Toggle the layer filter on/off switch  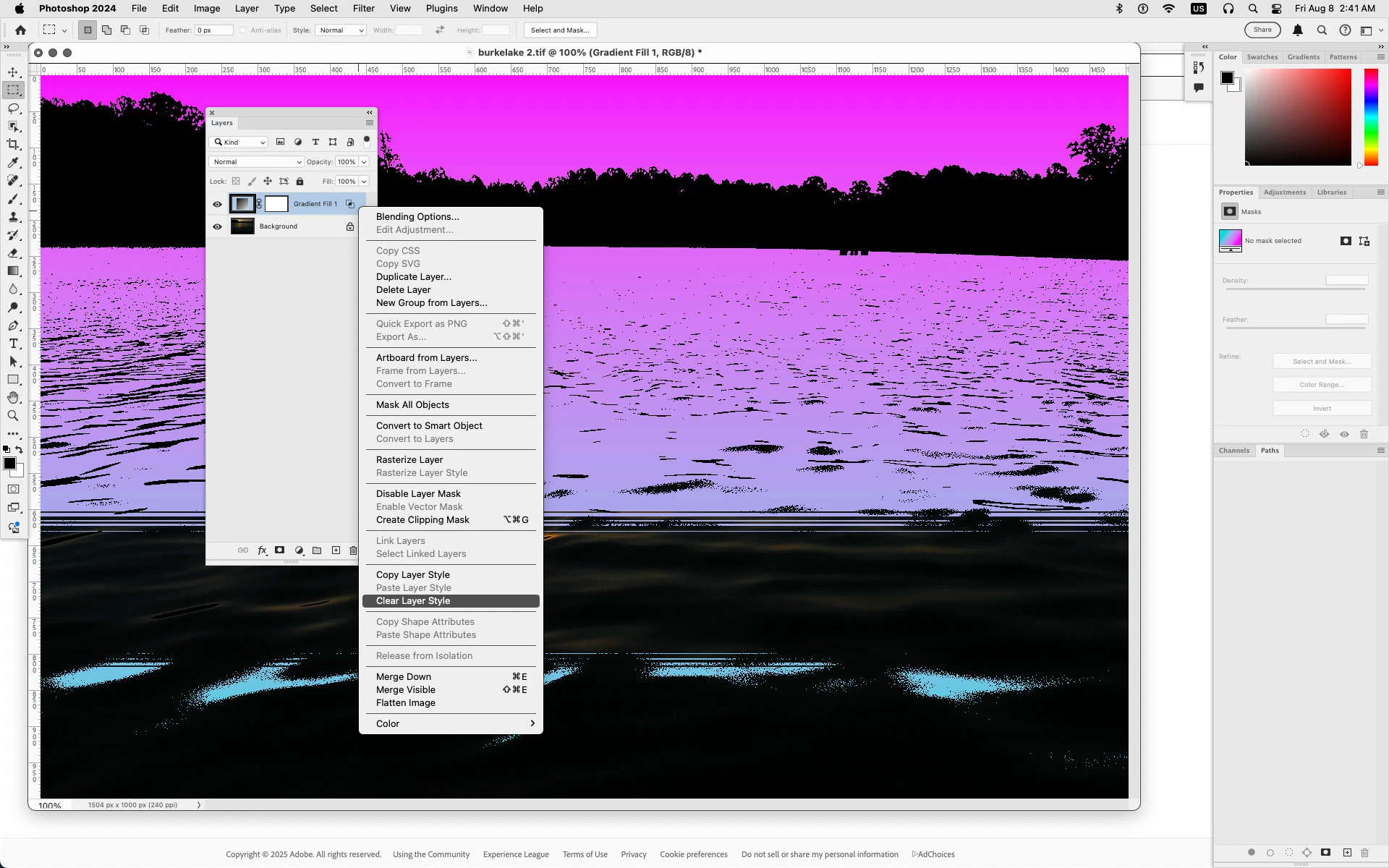click(x=367, y=141)
